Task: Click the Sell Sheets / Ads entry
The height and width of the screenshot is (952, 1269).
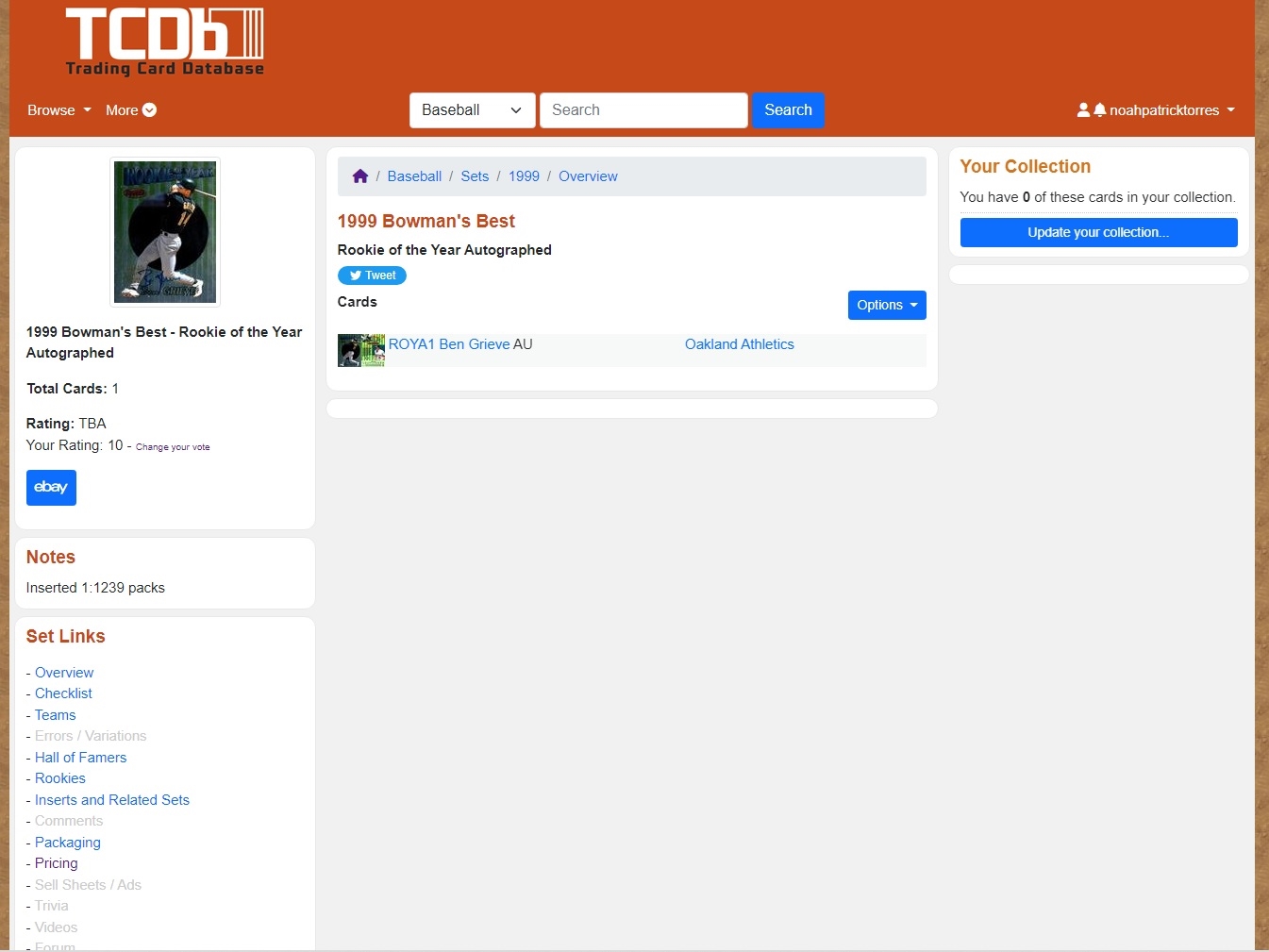Action: pyautogui.click(x=88, y=885)
